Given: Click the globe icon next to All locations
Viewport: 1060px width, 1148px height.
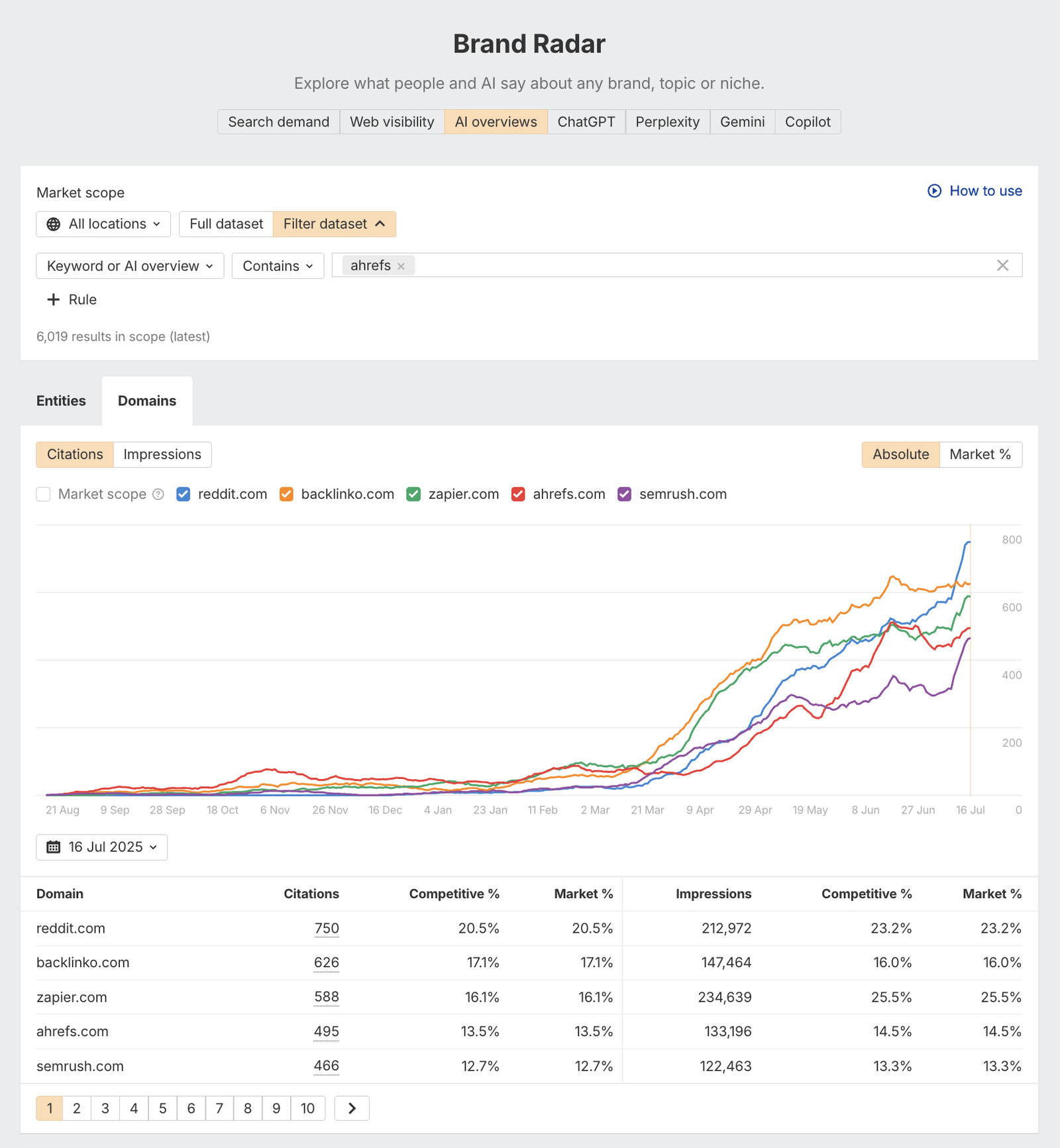Looking at the screenshot, I should 55,224.
